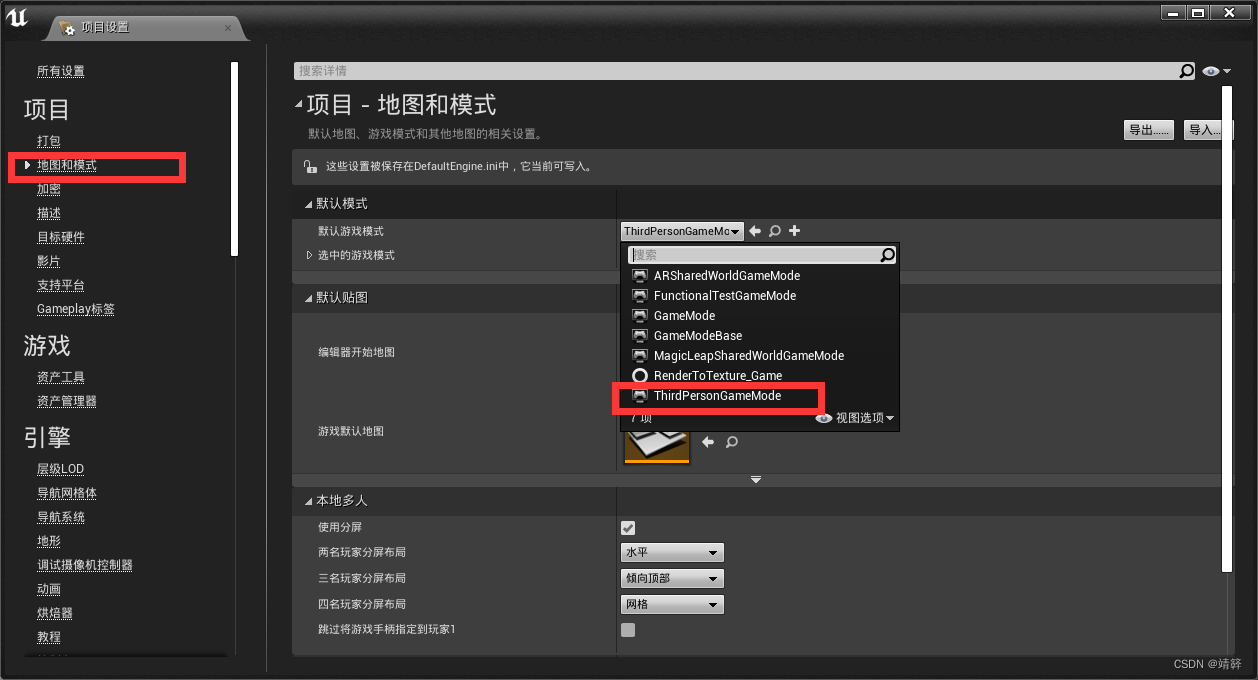
Task: Click the gamepad icon of GameModeBase
Action: [x=640, y=335]
